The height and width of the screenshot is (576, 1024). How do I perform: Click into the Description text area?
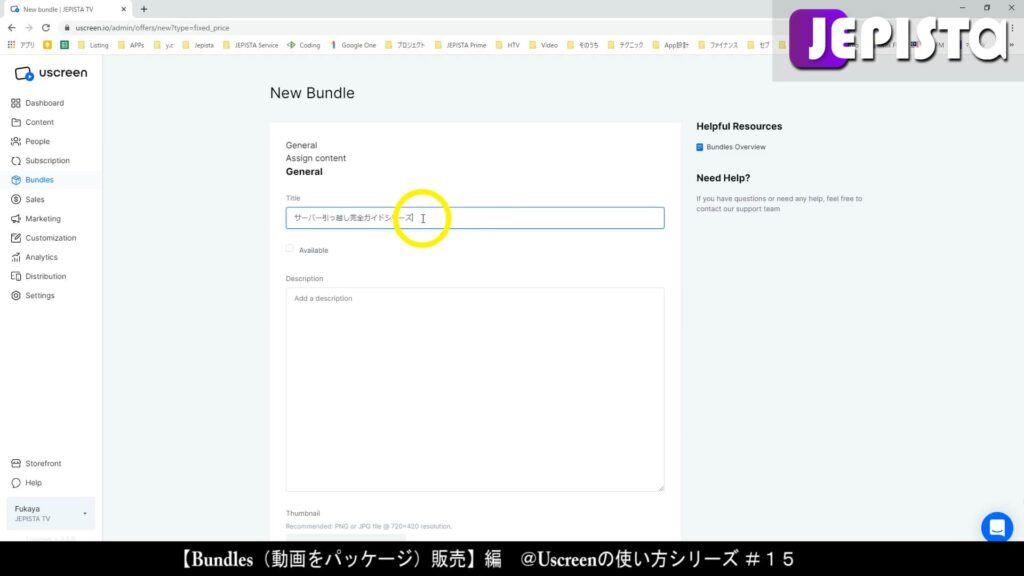click(475, 389)
